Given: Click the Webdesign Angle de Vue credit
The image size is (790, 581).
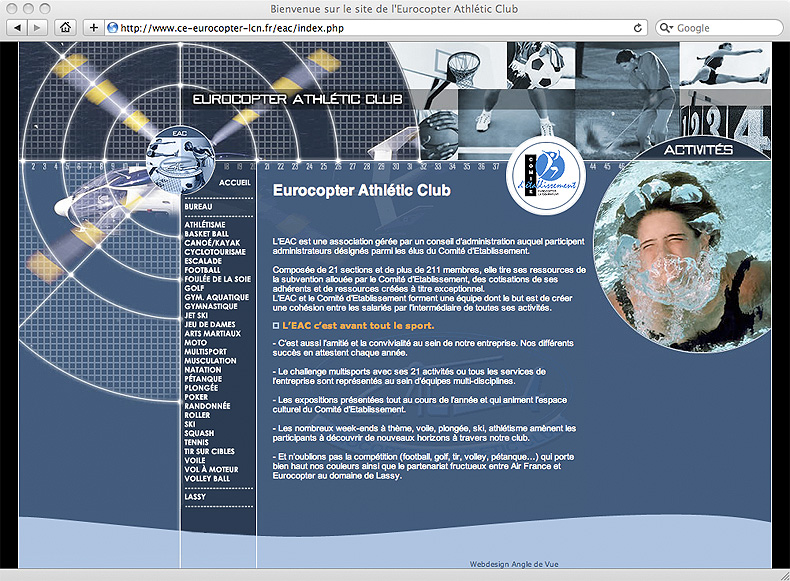Looking at the screenshot, I should tap(514, 564).
